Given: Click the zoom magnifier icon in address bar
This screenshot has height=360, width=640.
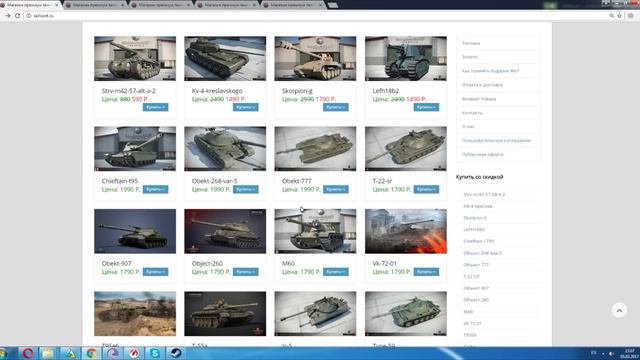Looking at the screenshot, I should (611, 16).
